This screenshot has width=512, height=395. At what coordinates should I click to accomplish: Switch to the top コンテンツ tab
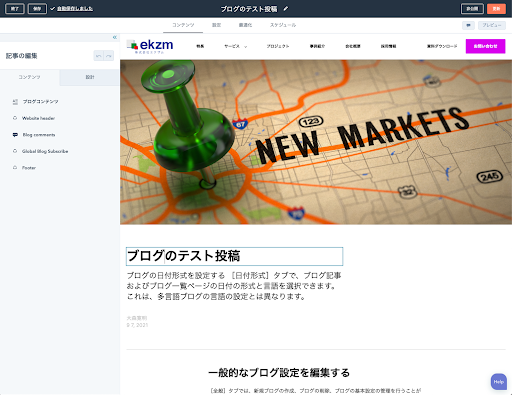point(183,25)
